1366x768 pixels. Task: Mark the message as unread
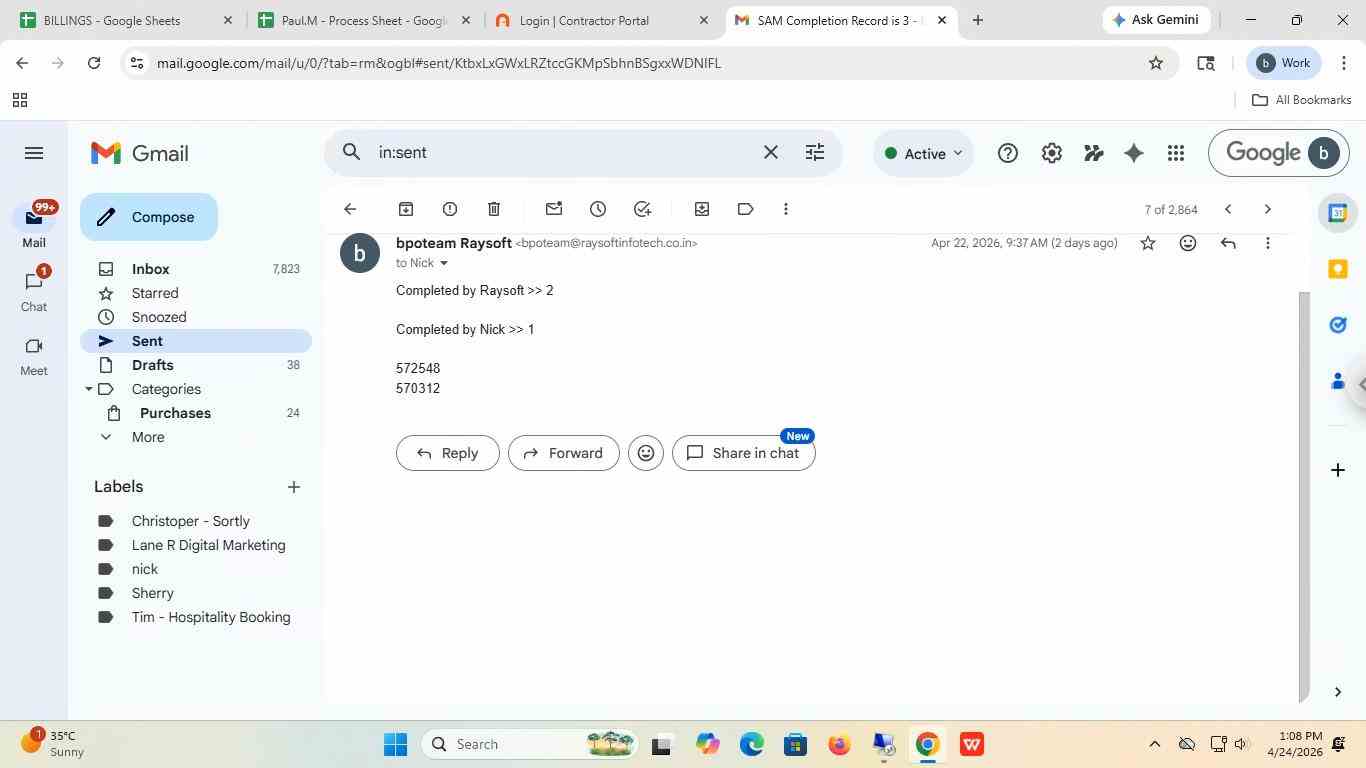coord(554,209)
